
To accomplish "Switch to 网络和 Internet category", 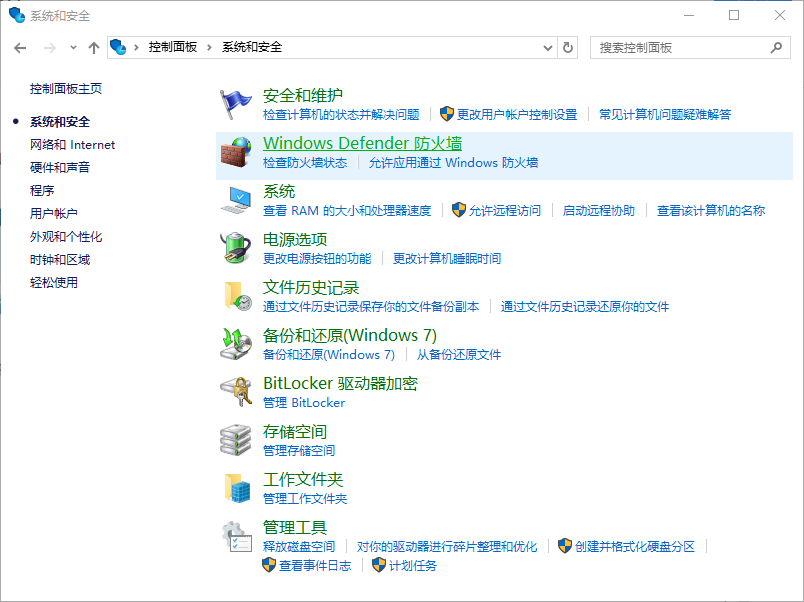I will coord(72,144).
